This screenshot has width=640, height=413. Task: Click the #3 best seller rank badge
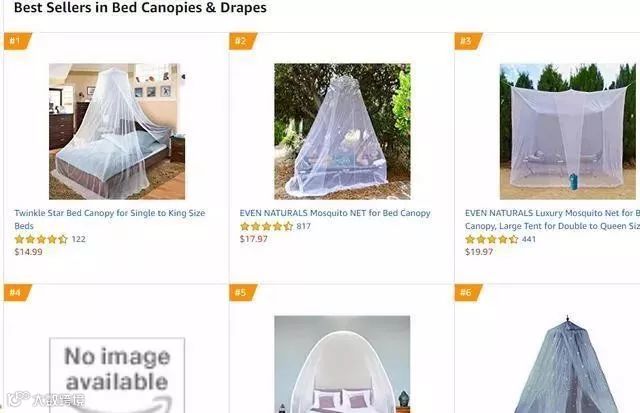[x=468, y=41]
